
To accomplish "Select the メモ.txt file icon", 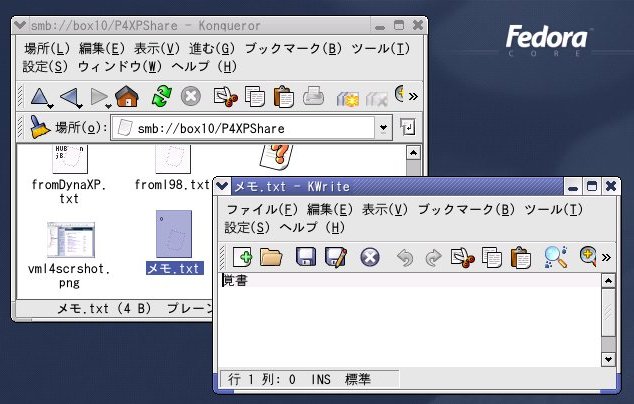I will pyautogui.click(x=174, y=234).
